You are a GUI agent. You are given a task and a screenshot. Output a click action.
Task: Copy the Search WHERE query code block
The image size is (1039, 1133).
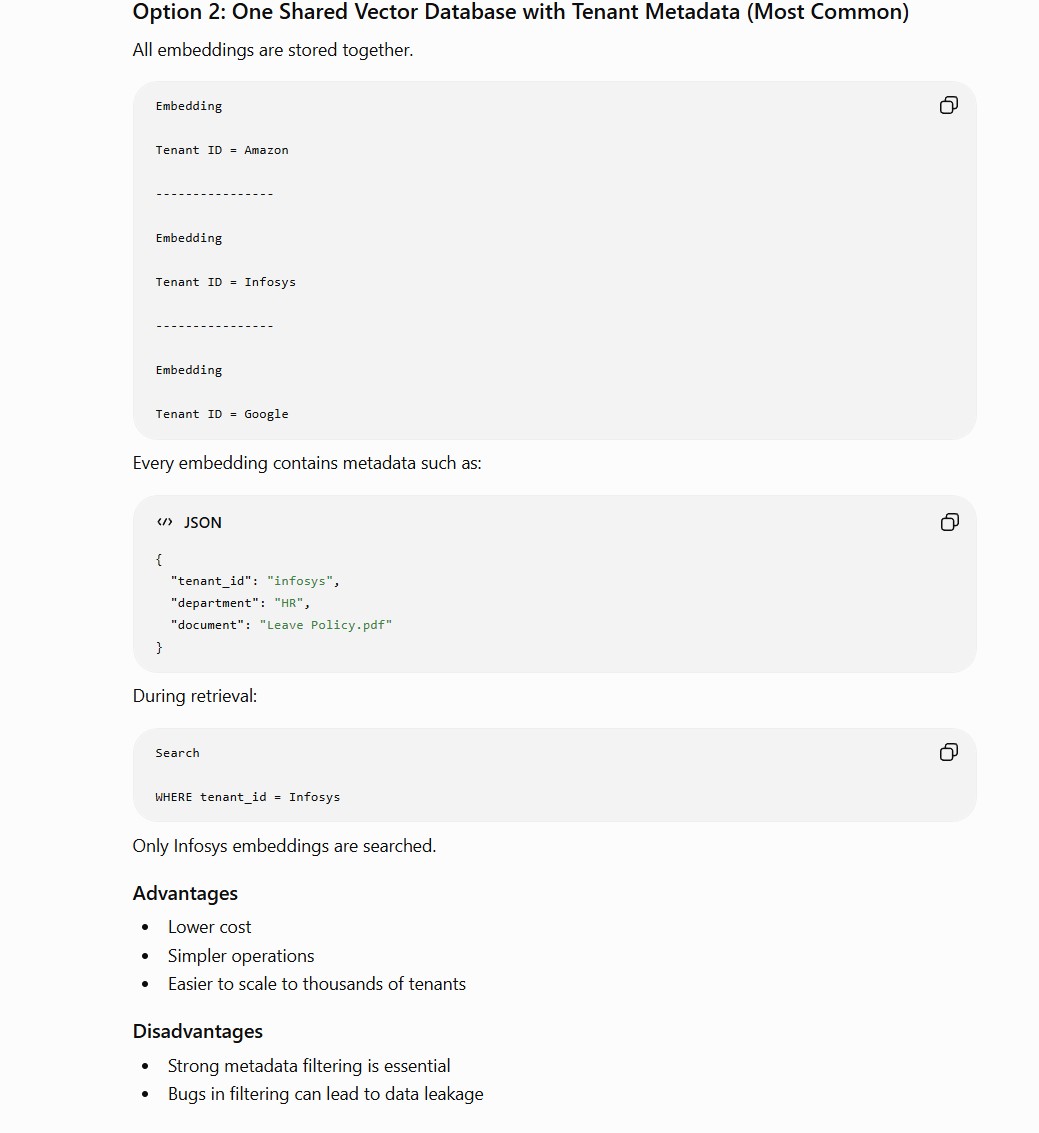tap(949, 753)
